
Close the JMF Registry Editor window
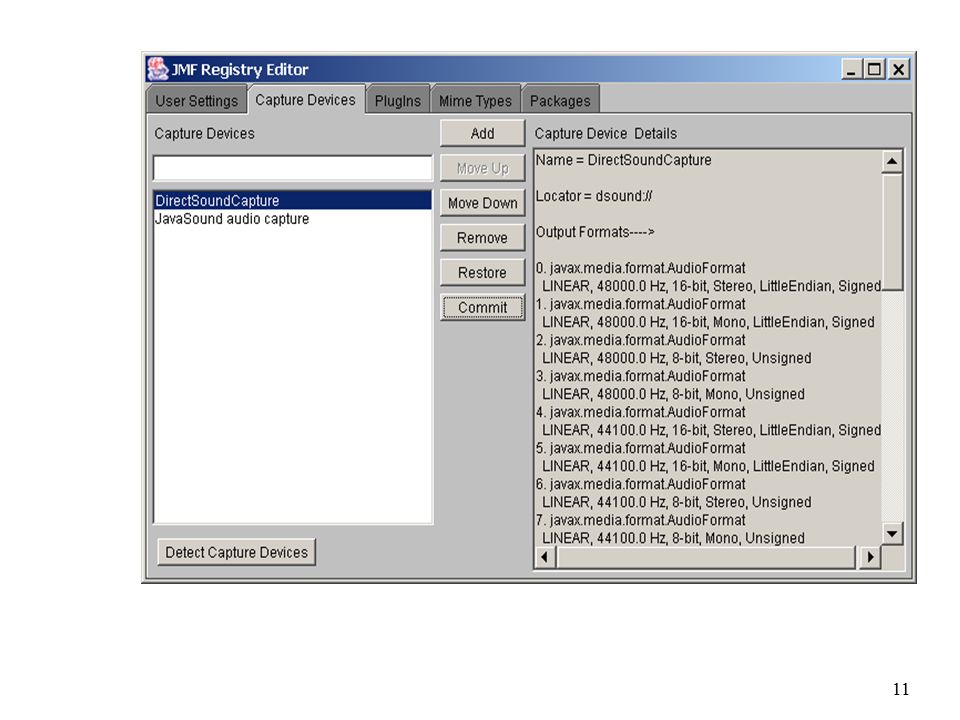pos(898,69)
